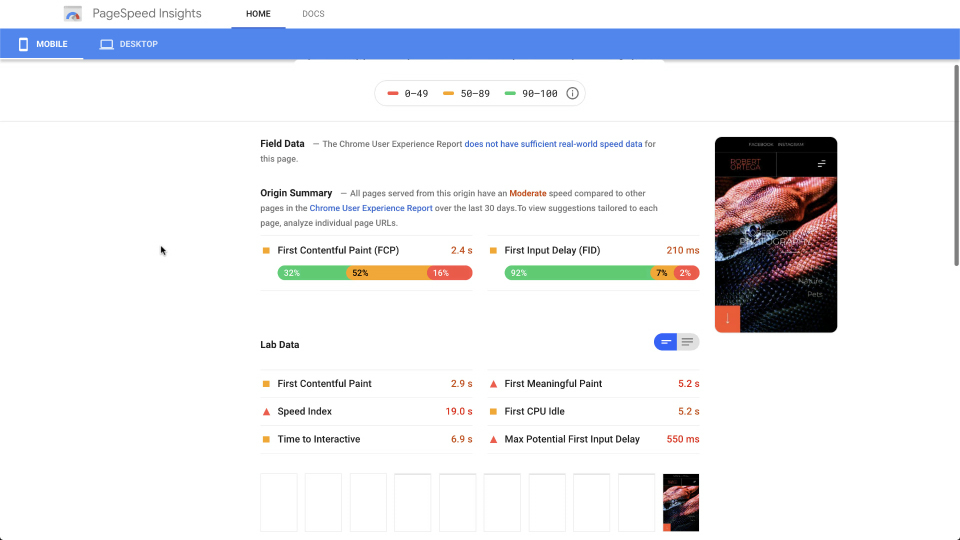
Task: Open the Chrome User Experience Report link
Action: (x=371, y=208)
